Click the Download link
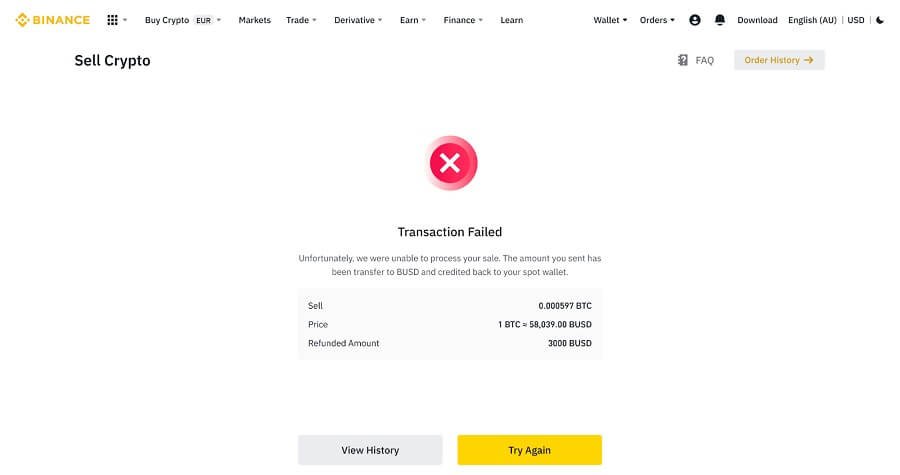The width and height of the screenshot is (900, 475). (757, 20)
